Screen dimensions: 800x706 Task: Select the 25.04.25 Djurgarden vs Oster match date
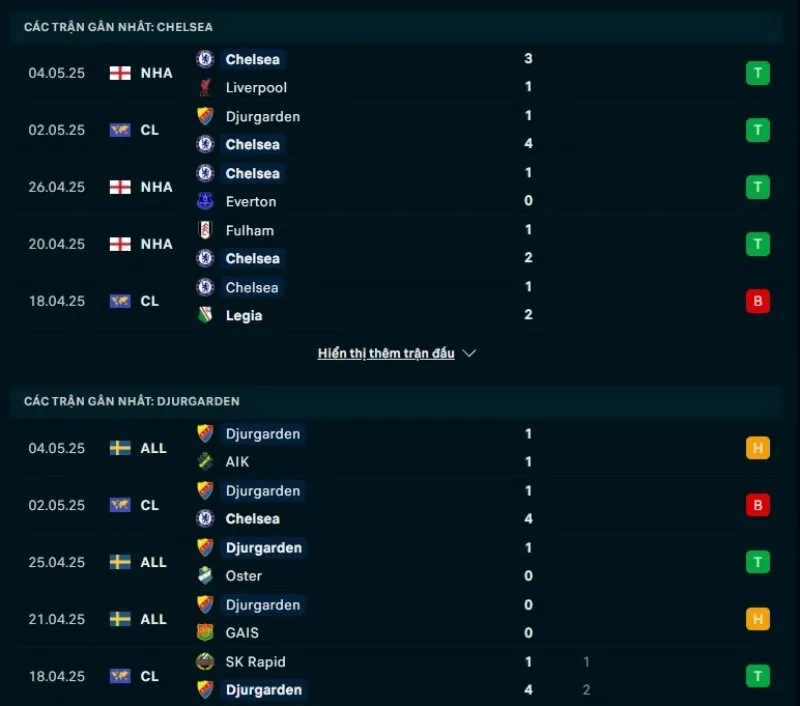pyautogui.click(x=57, y=562)
